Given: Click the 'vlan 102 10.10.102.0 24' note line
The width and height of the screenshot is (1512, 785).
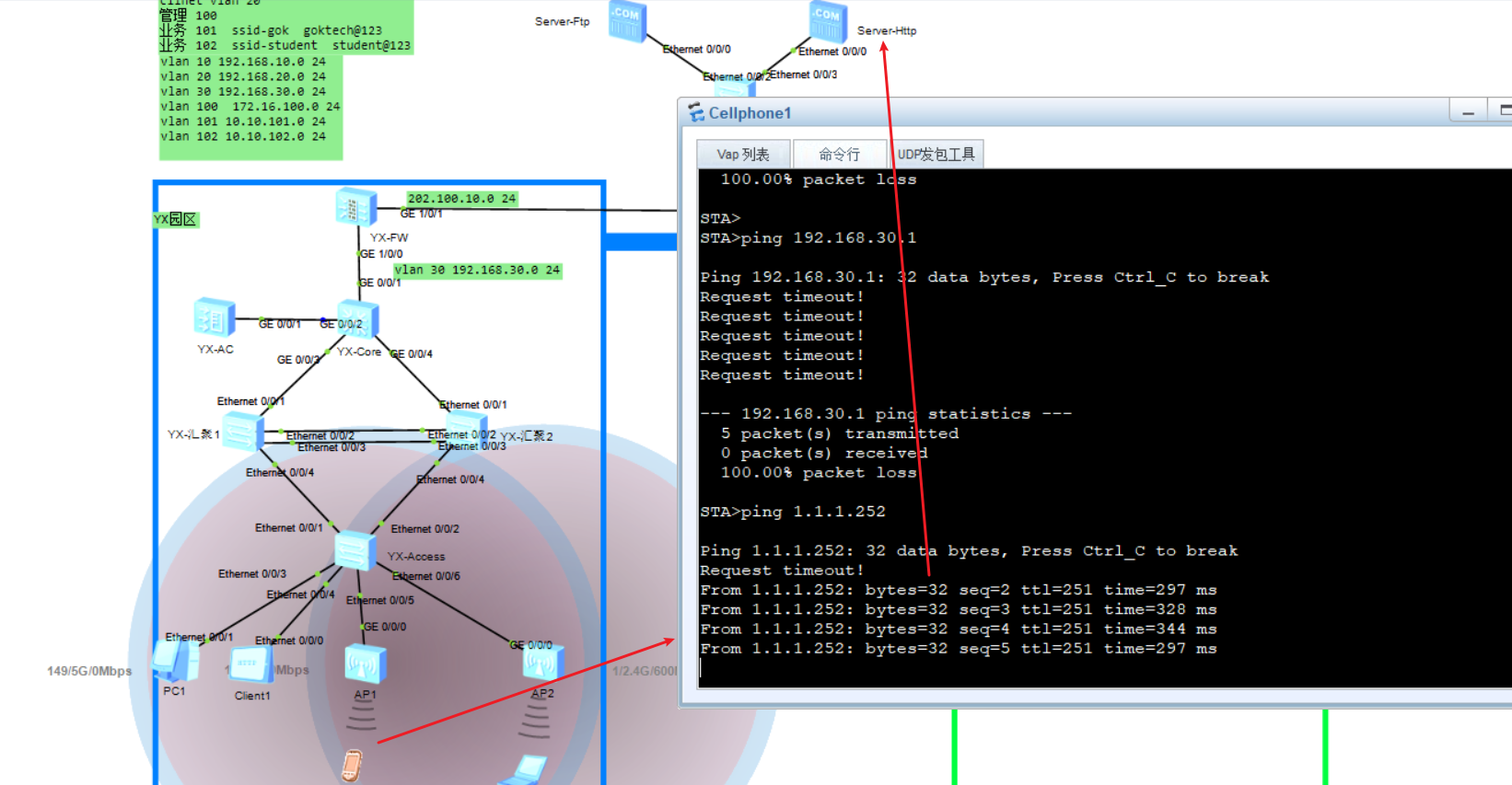Looking at the screenshot, I should [x=243, y=136].
